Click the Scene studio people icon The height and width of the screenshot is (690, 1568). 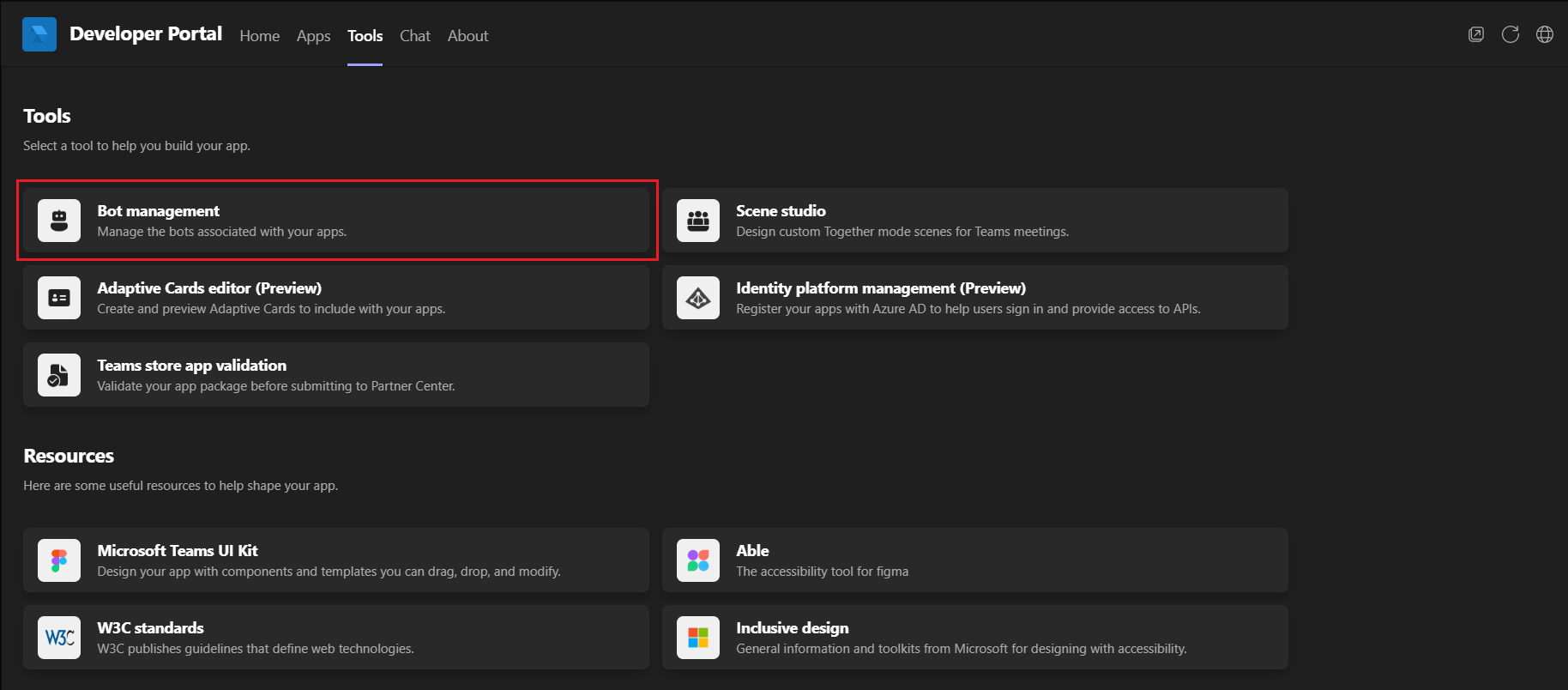(x=698, y=221)
